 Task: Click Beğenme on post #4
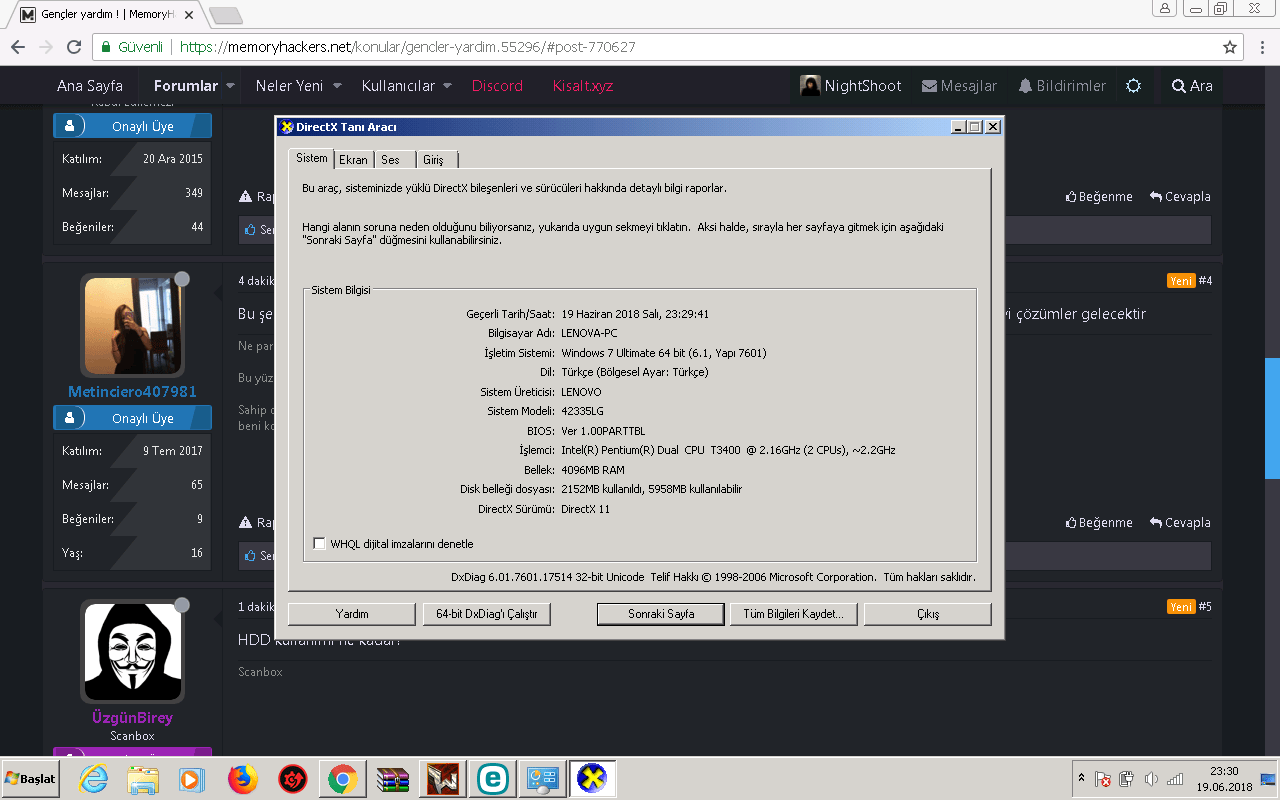pyautogui.click(x=1099, y=523)
